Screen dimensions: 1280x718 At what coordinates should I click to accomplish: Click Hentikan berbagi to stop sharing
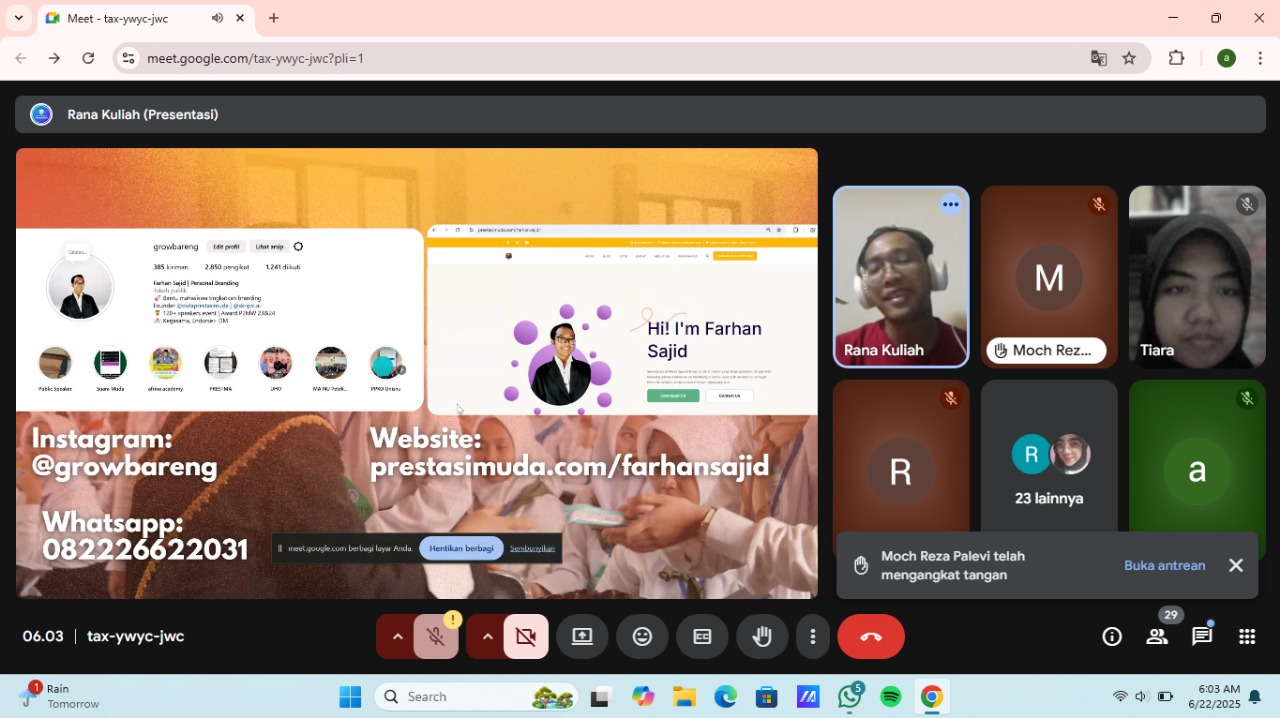[x=461, y=548]
